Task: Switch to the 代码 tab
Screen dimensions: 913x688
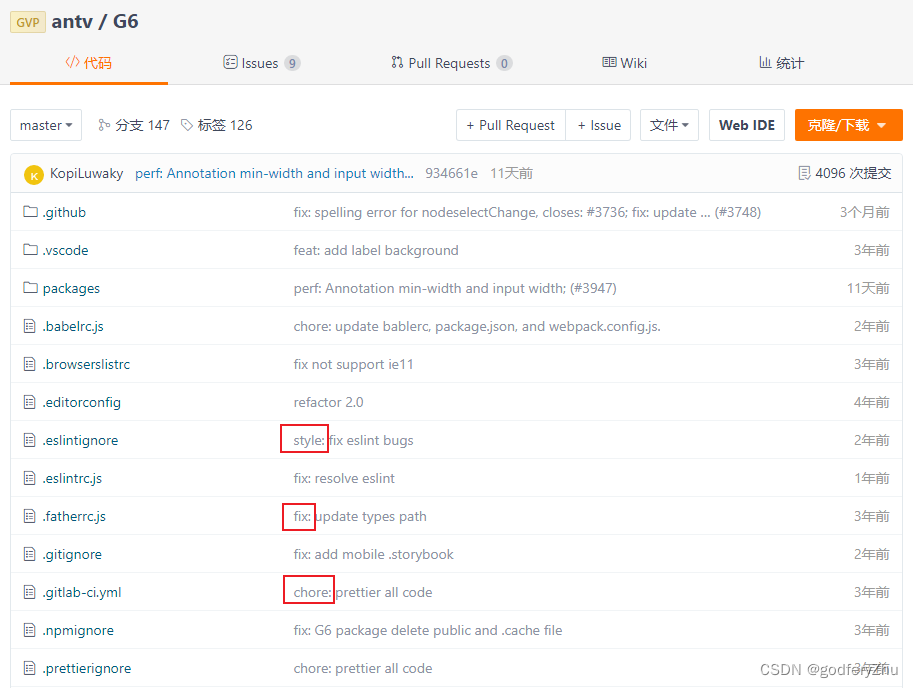Action: click(89, 63)
